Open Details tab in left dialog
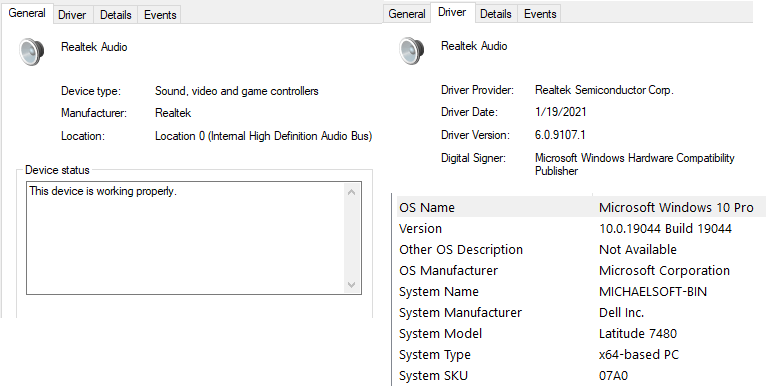This screenshot has width=766, height=386. point(116,15)
